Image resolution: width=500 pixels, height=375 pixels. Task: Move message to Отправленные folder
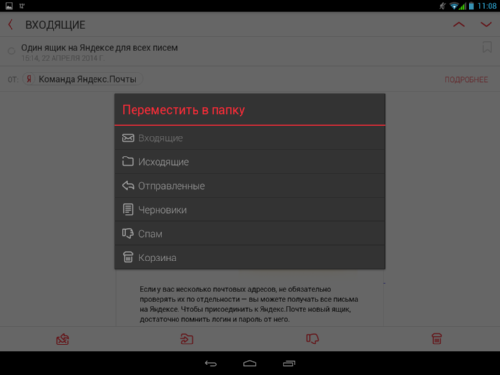pos(250,186)
